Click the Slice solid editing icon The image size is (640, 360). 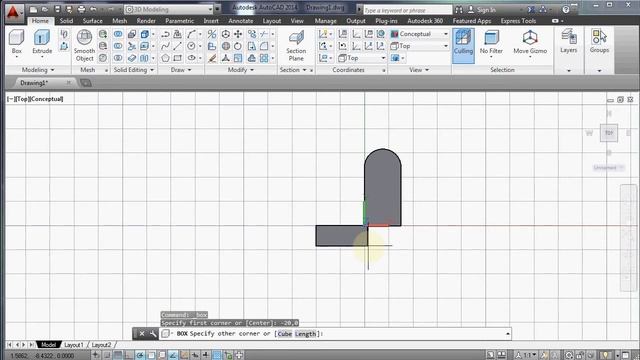click(131, 46)
